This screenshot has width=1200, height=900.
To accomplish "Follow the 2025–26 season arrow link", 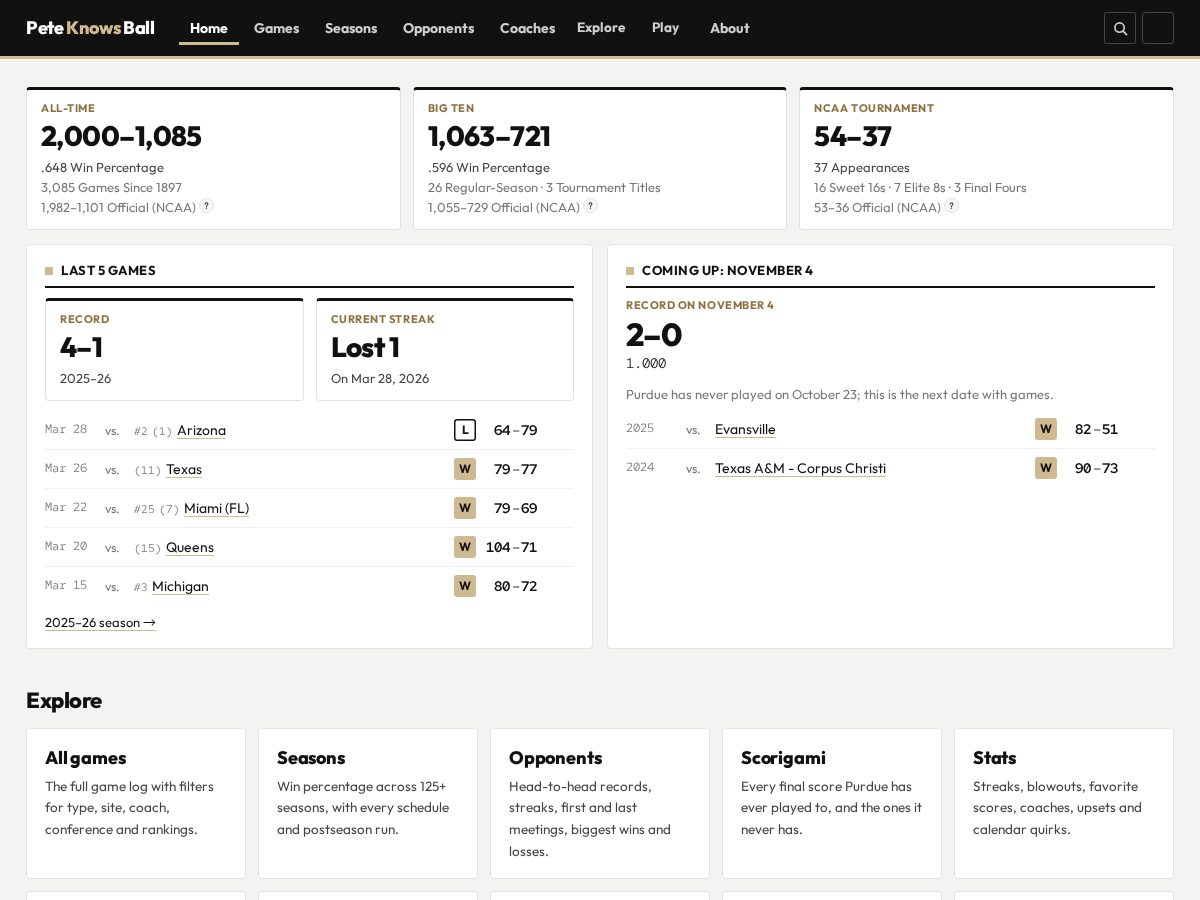I will coord(100,622).
